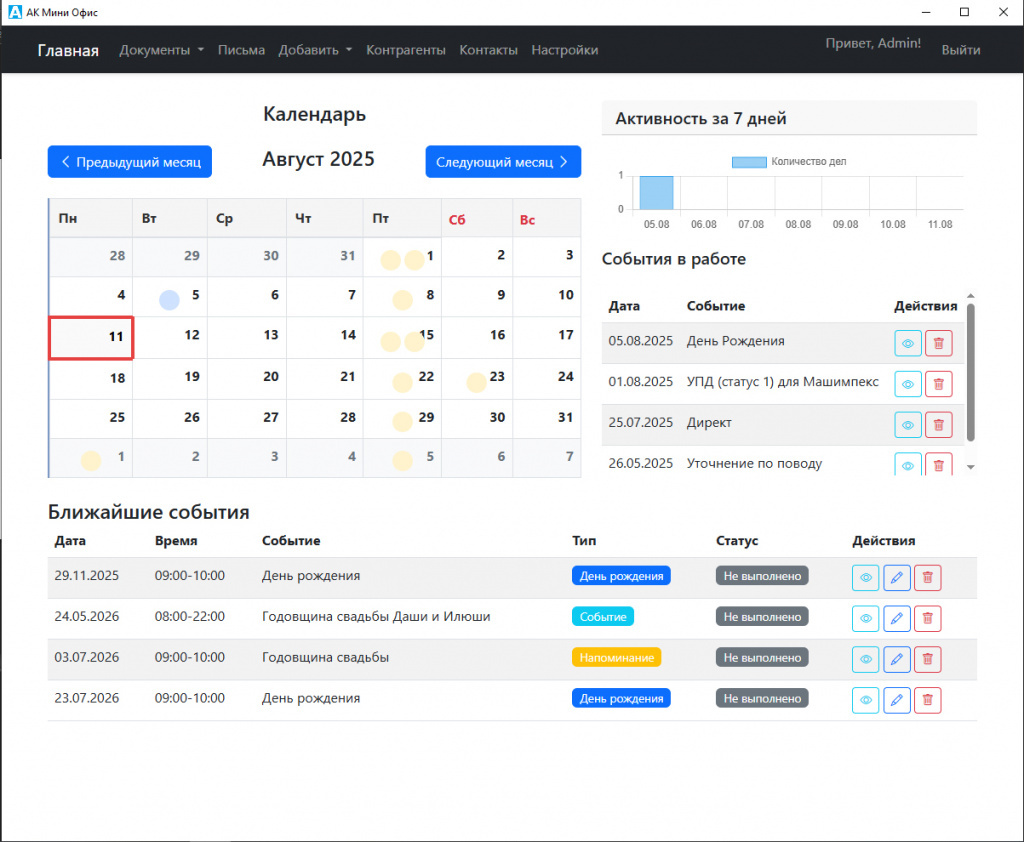
Task: Click the 05.08 bar in activity chart
Action: (656, 193)
